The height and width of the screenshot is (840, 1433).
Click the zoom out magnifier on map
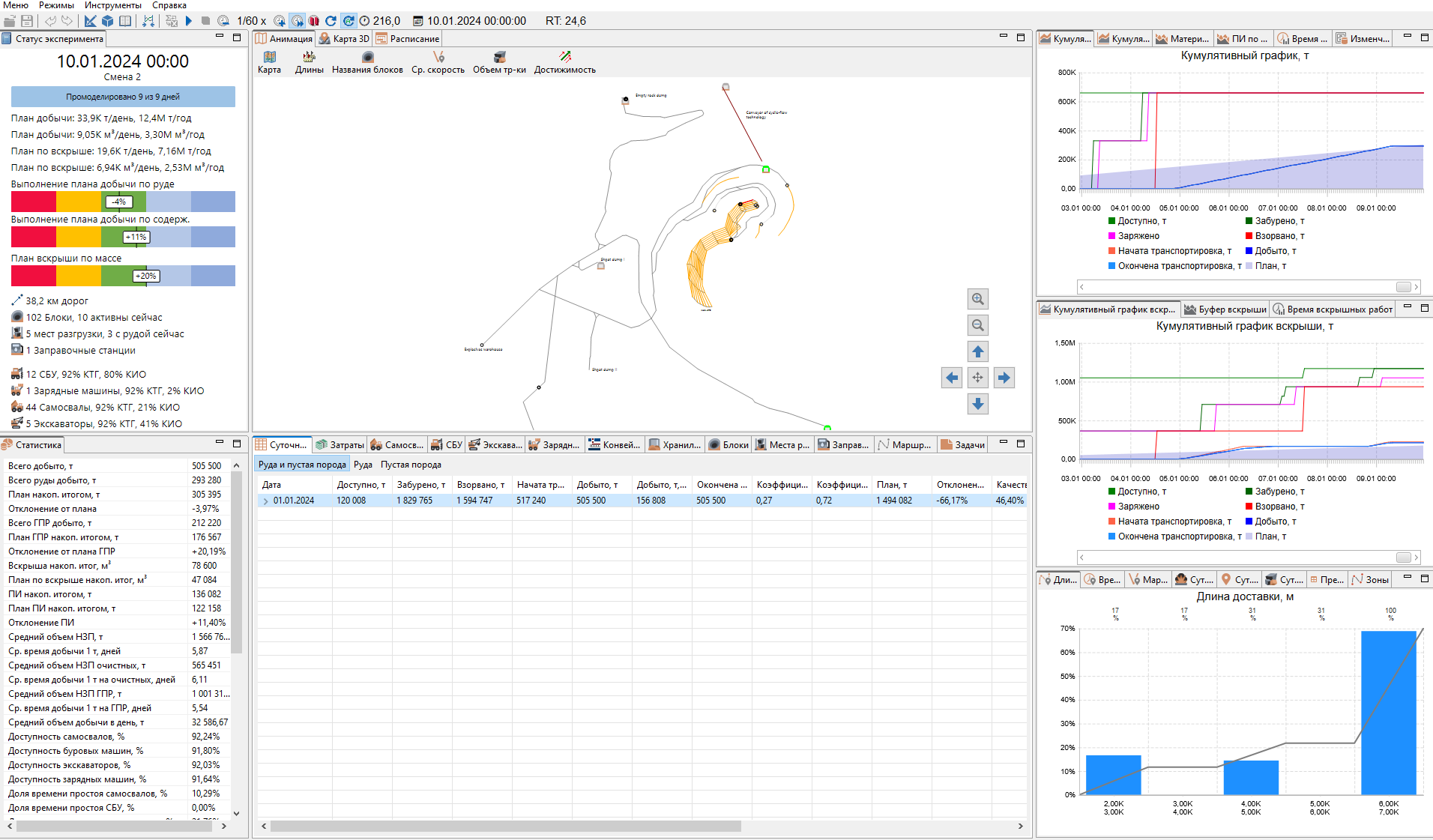pyautogui.click(x=977, y=325)
